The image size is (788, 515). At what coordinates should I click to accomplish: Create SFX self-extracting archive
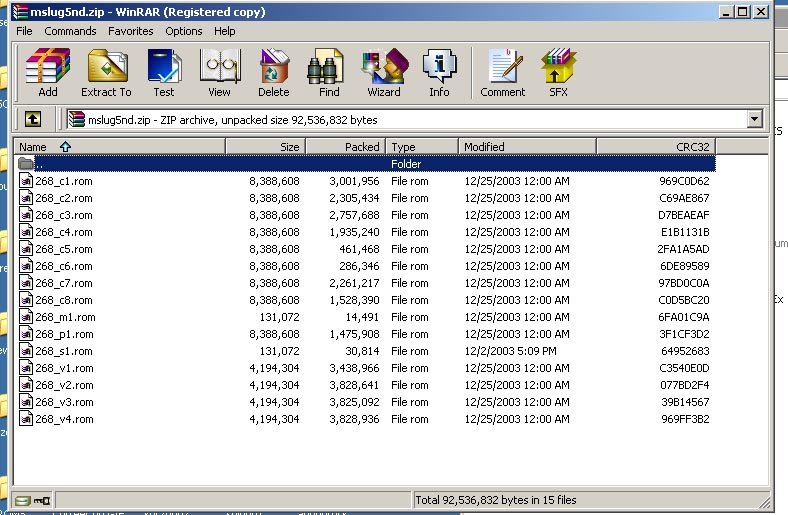pyautogui.click(x=558, y=73)
